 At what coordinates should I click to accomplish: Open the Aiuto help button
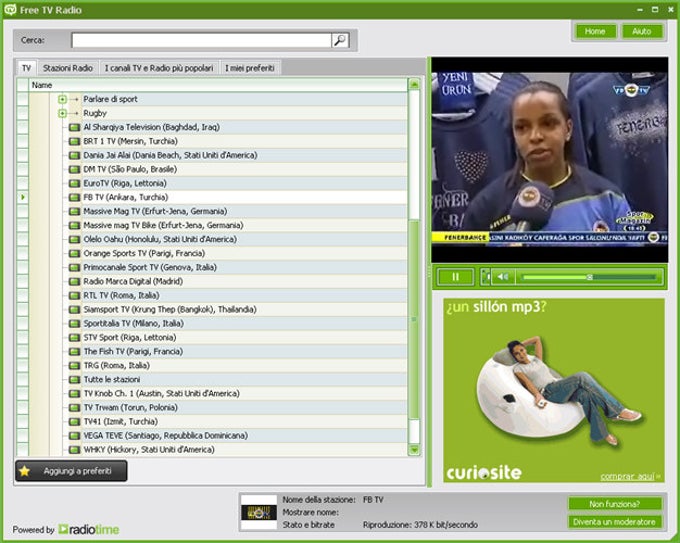click(642, 31)
